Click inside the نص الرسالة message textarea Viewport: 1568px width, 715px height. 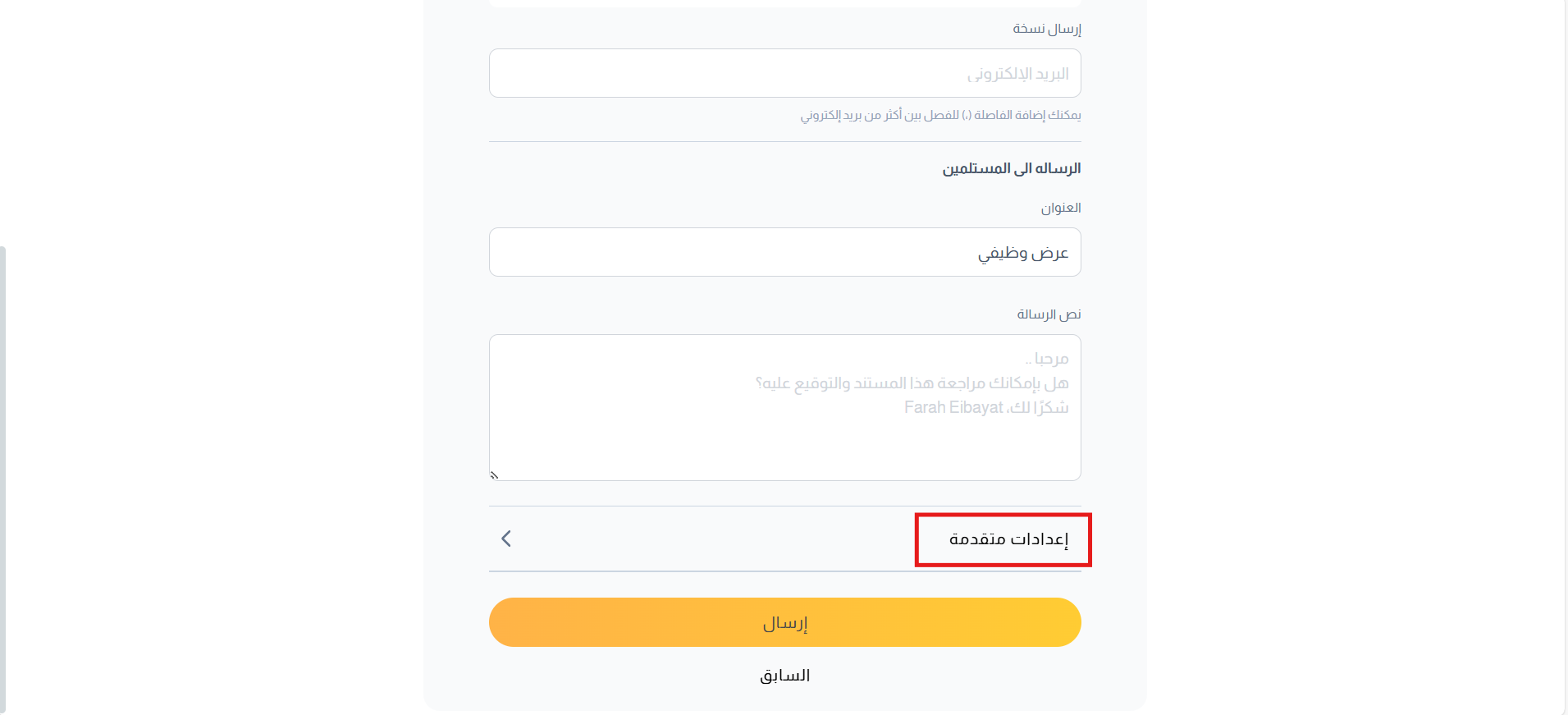click(x=784, y=407)
